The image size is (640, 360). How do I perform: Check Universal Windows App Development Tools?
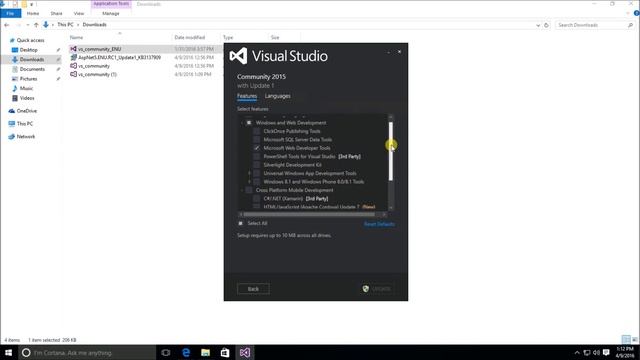click(x=256, y=173)
